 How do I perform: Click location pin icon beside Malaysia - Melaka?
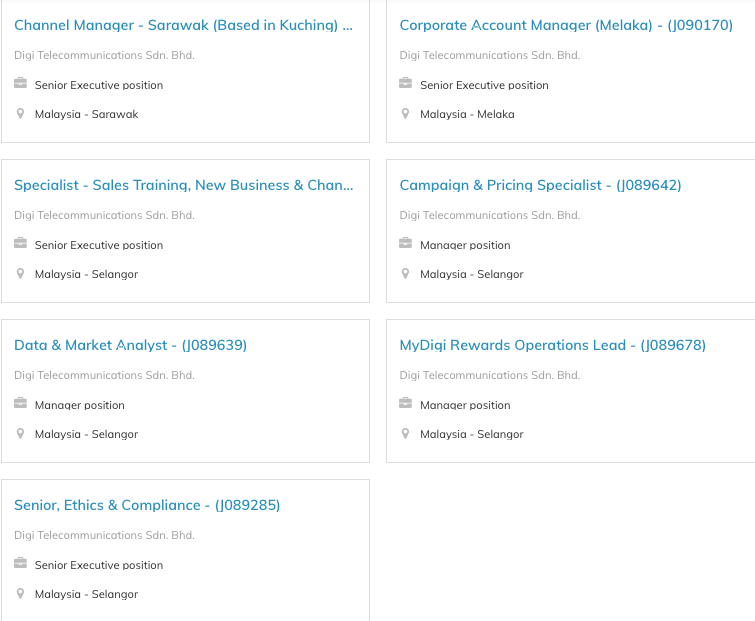[406, 114]
